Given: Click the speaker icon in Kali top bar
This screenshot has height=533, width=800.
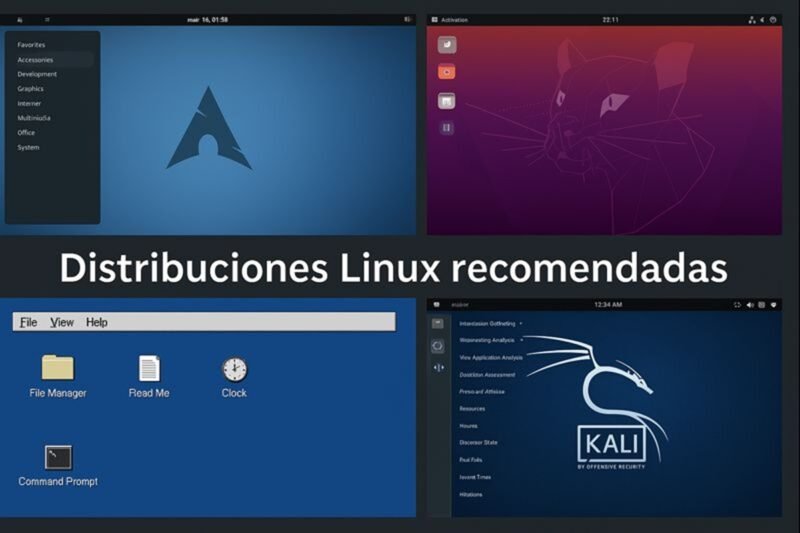Looking at the screenshot, I should coord(750,304).
